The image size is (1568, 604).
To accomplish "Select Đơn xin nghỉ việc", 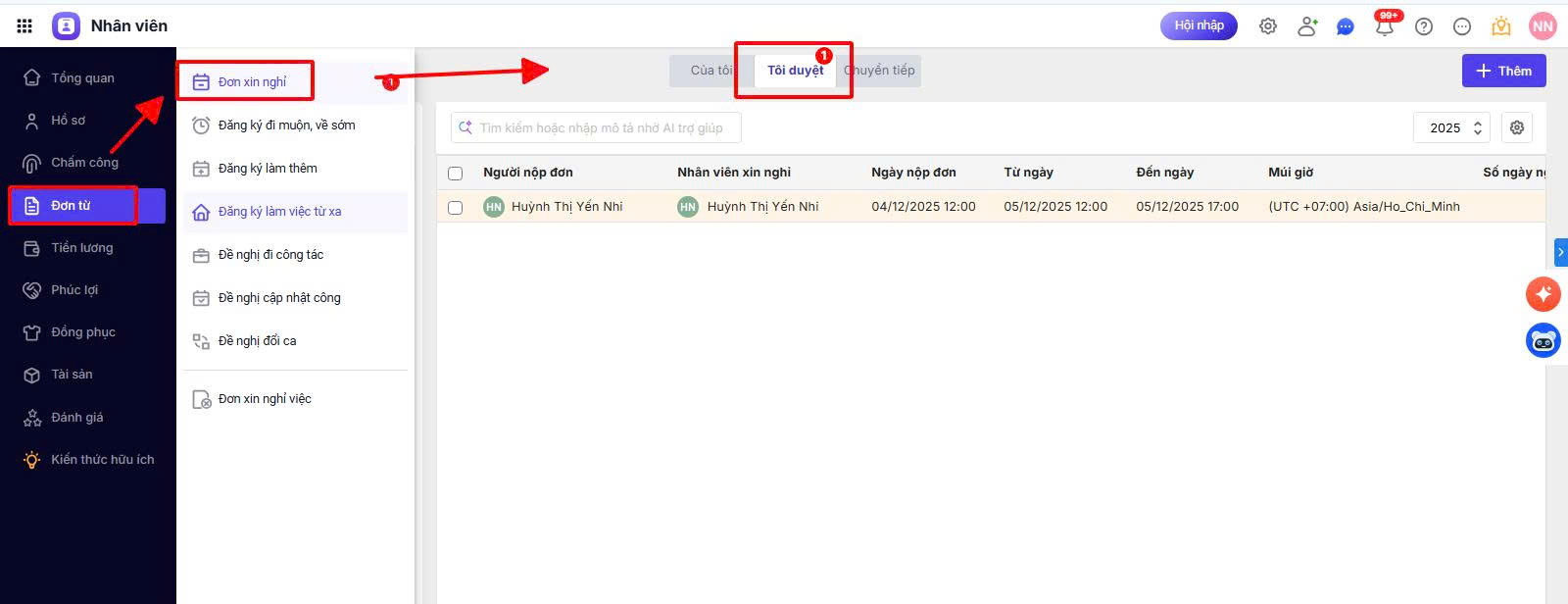I will click(295, 398).
